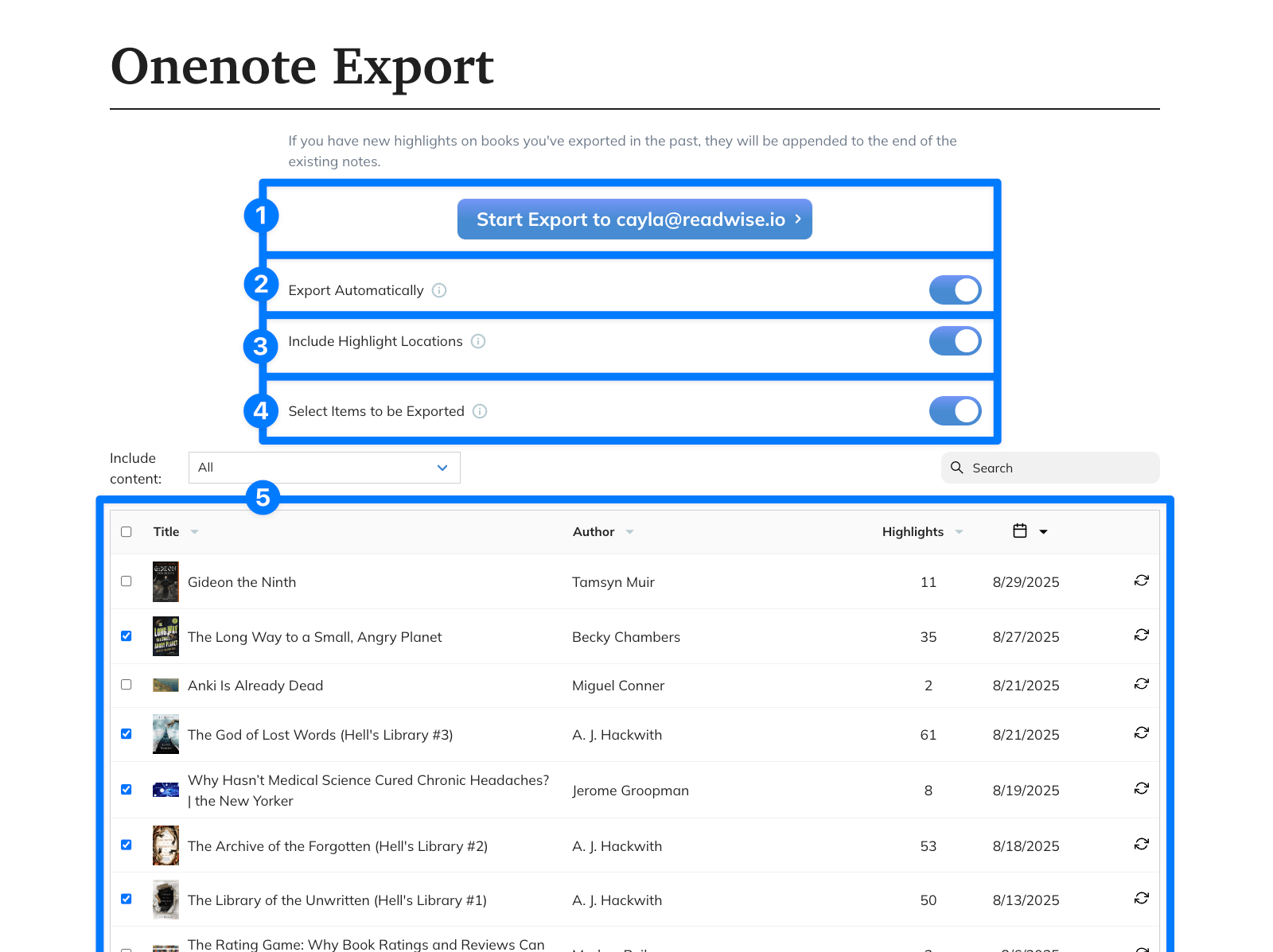Click the Start Export to cayla@readwise.io button
1273x952 pixels.
634,219
